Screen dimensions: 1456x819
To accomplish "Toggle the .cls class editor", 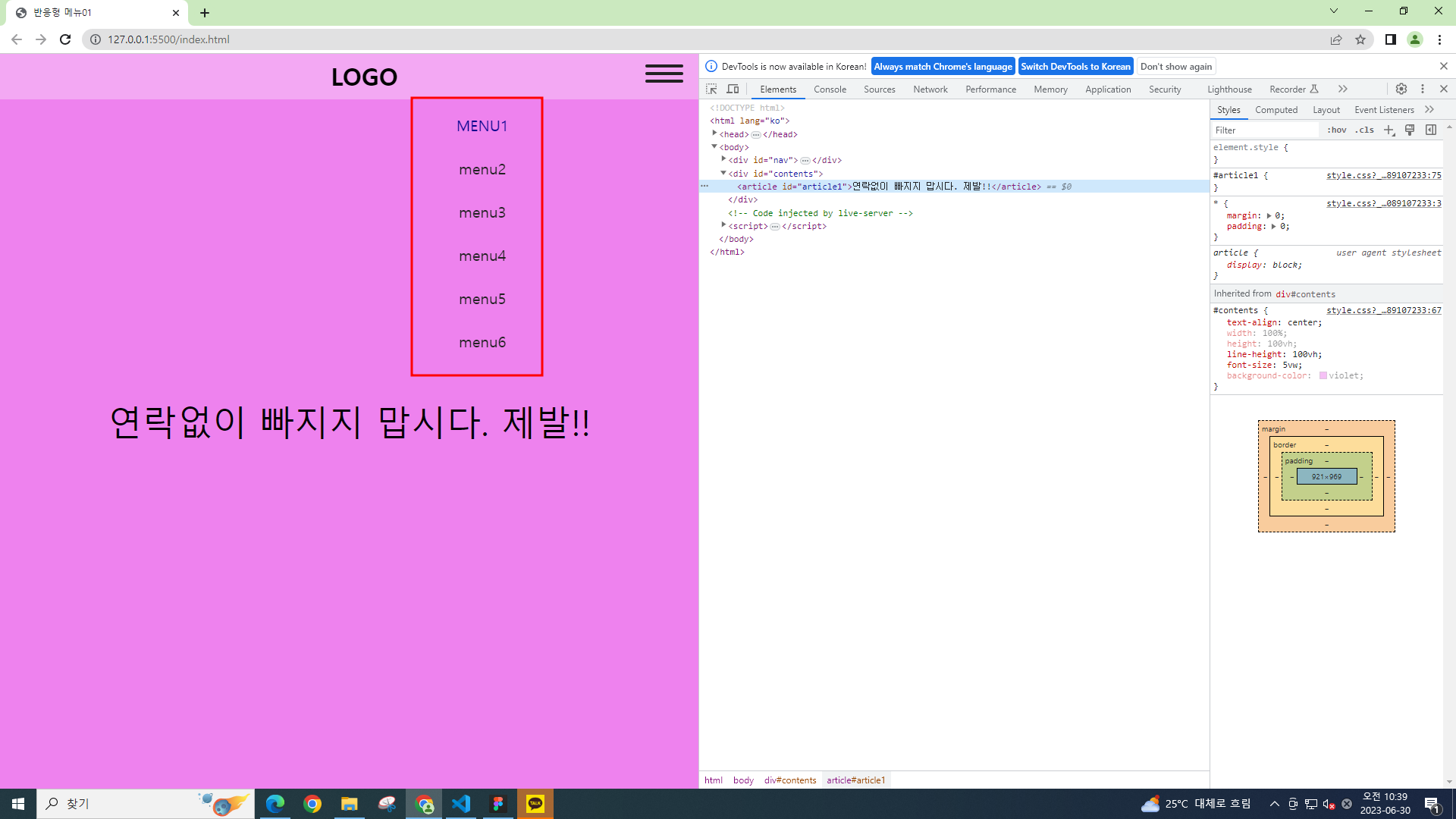I will click(x=1365, y=130).
